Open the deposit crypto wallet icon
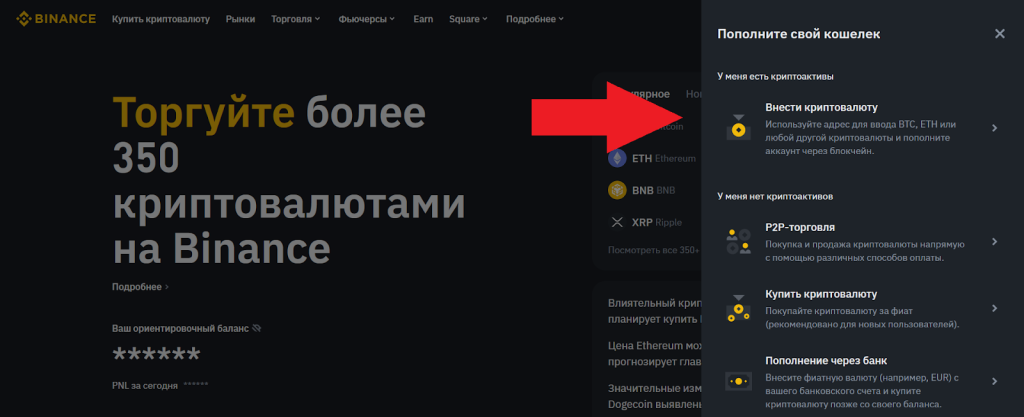 point(738,128)
